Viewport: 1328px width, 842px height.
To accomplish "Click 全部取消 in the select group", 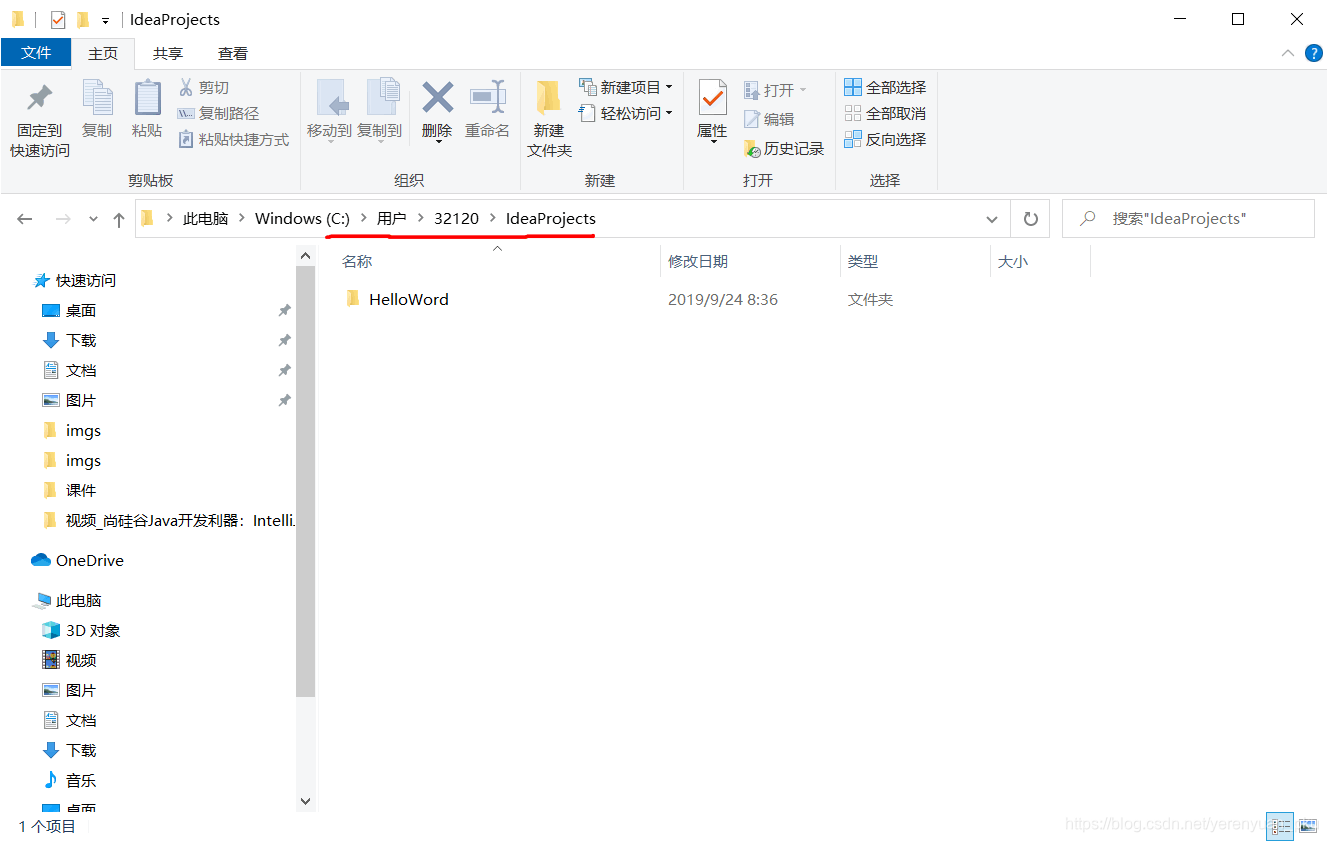I will point(885,113).
